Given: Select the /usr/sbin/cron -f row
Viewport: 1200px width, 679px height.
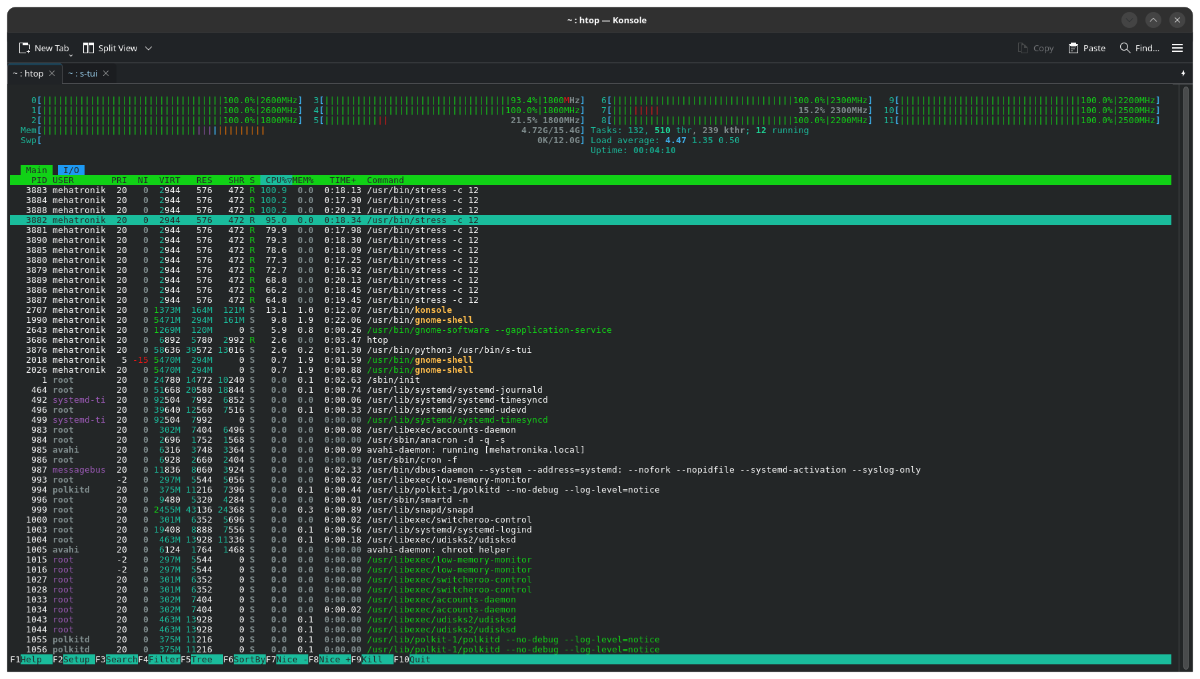Looking at the screenshot, I should [x=590, y=460].
